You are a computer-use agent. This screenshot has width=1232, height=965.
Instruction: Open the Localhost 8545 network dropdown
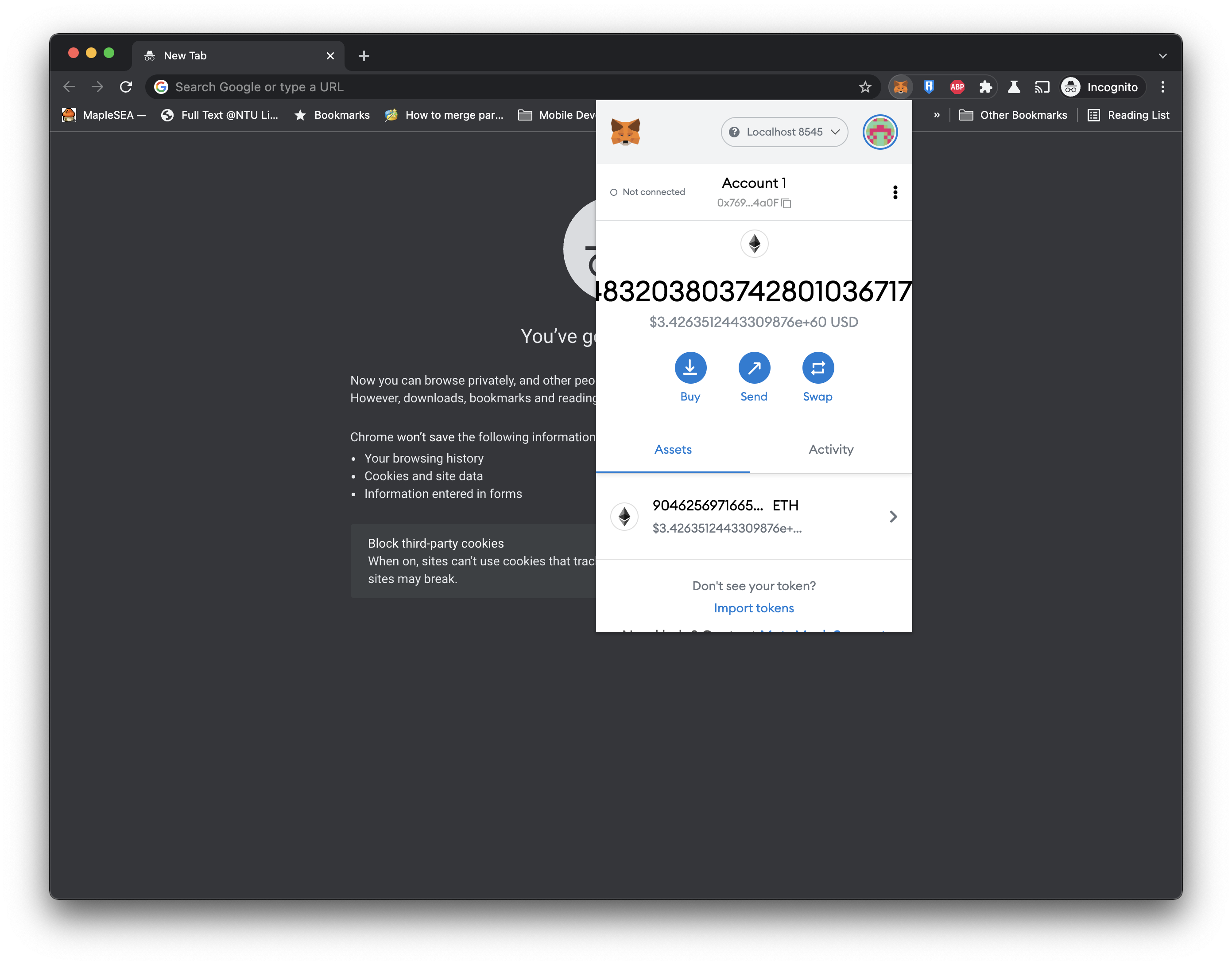784,132
